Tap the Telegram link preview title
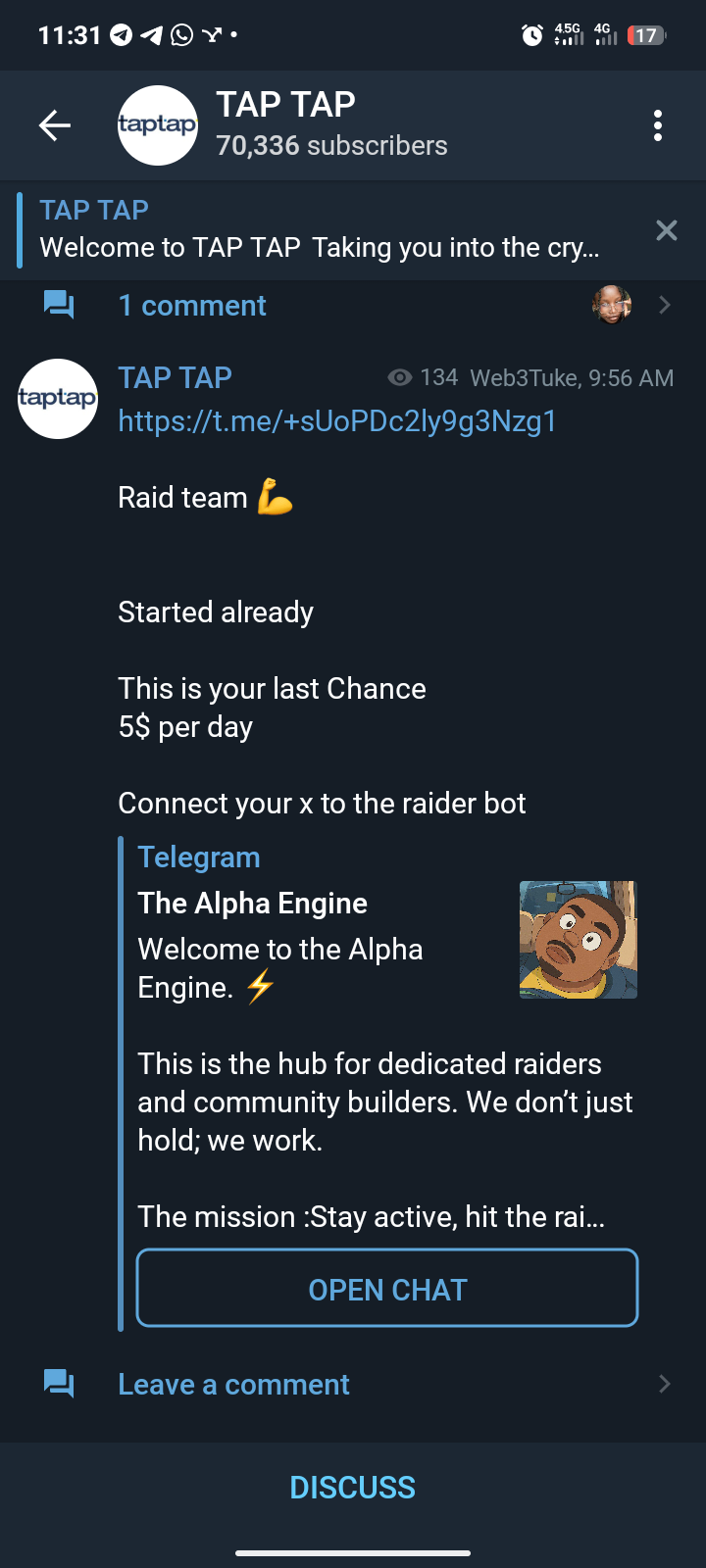Screen dimensions: 706x1568 (199, 857)
